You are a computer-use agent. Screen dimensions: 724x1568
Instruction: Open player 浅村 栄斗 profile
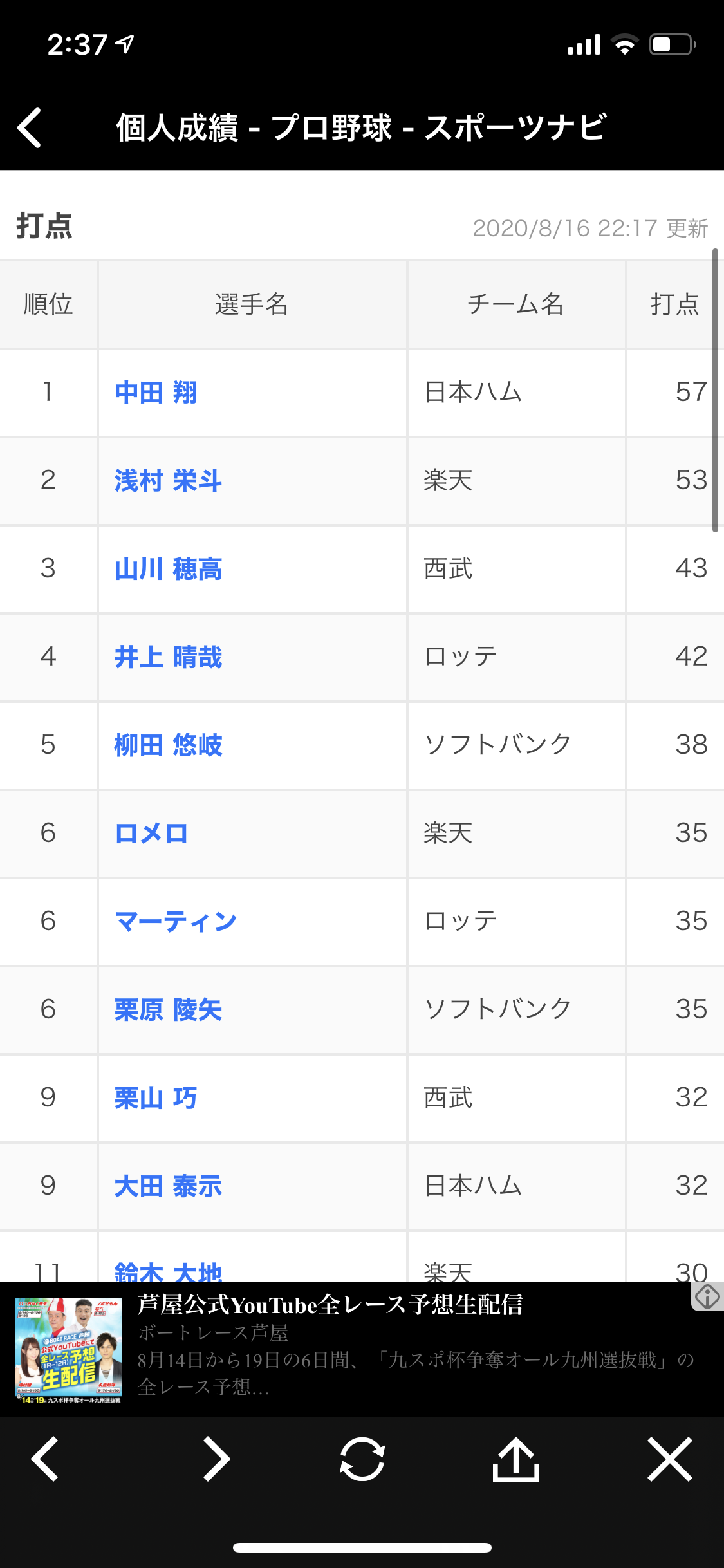click(x=168, y=481)
